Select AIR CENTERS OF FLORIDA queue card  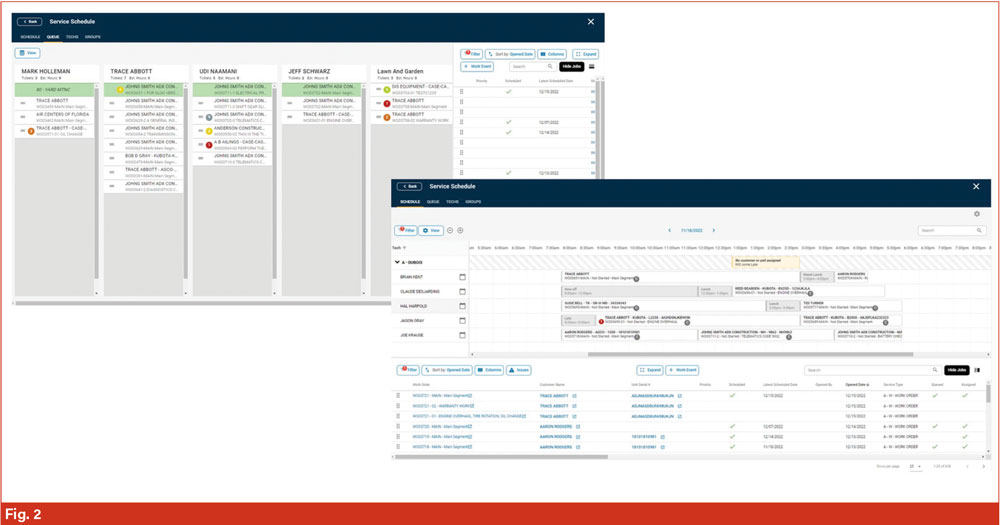coord(55,117)
